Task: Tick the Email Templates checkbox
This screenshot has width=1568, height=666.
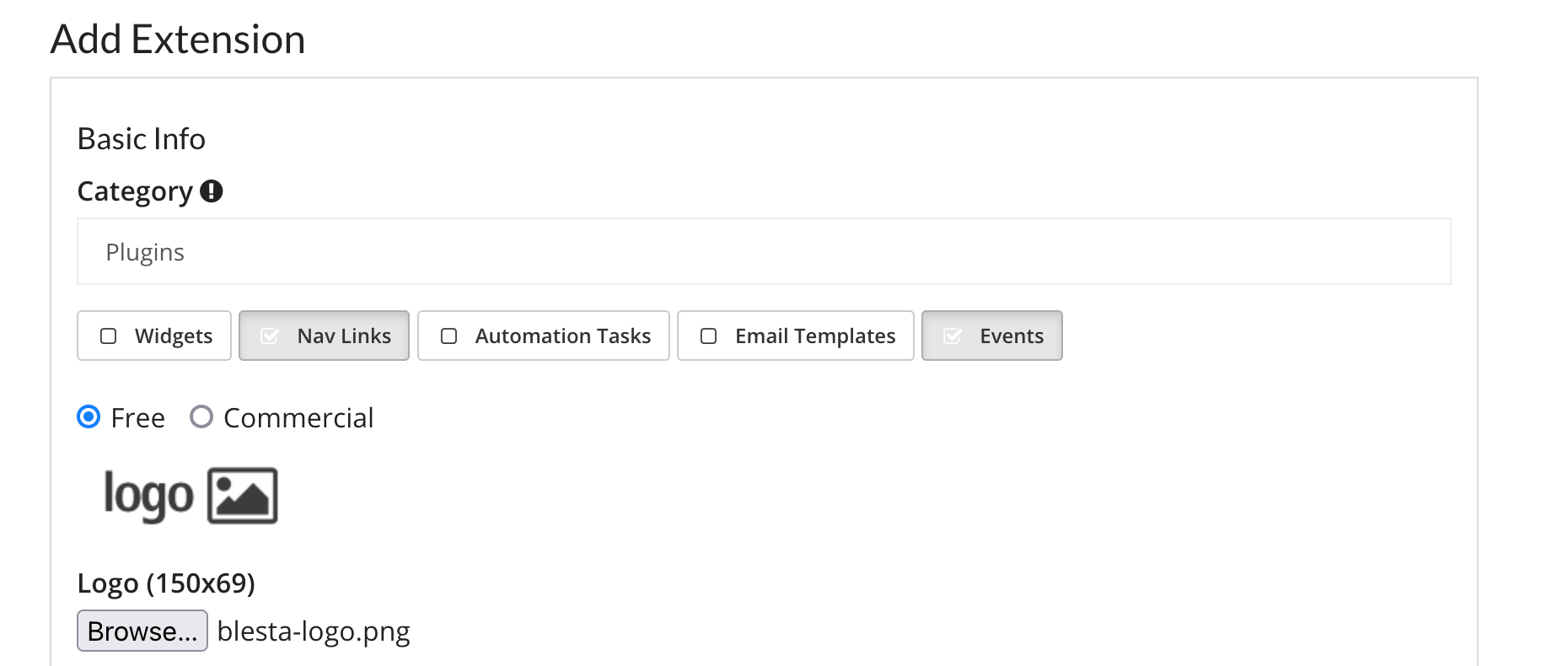Action: pyautogui.click(x=709, y=336)
